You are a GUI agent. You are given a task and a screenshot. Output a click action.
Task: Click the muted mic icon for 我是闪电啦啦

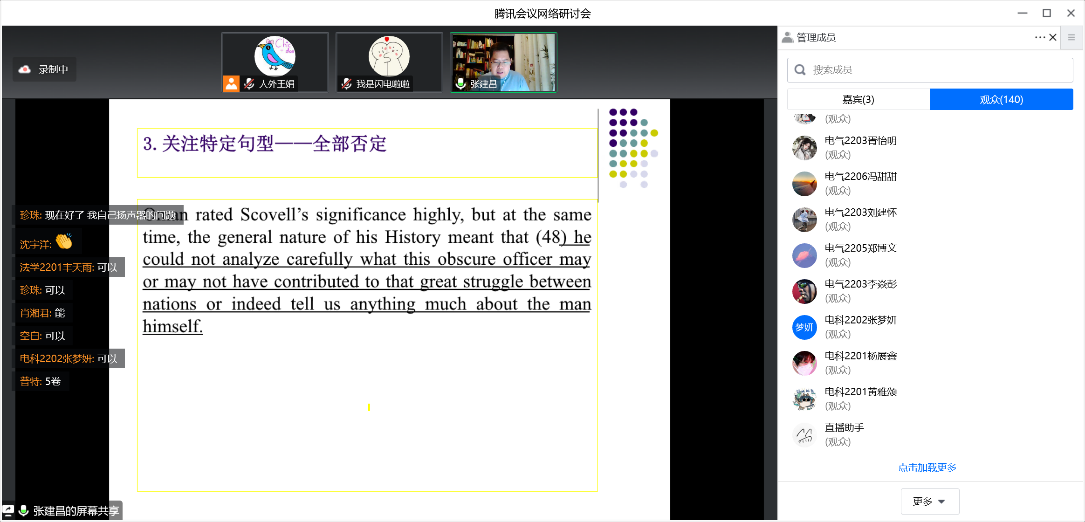click(x=346, y=84)
